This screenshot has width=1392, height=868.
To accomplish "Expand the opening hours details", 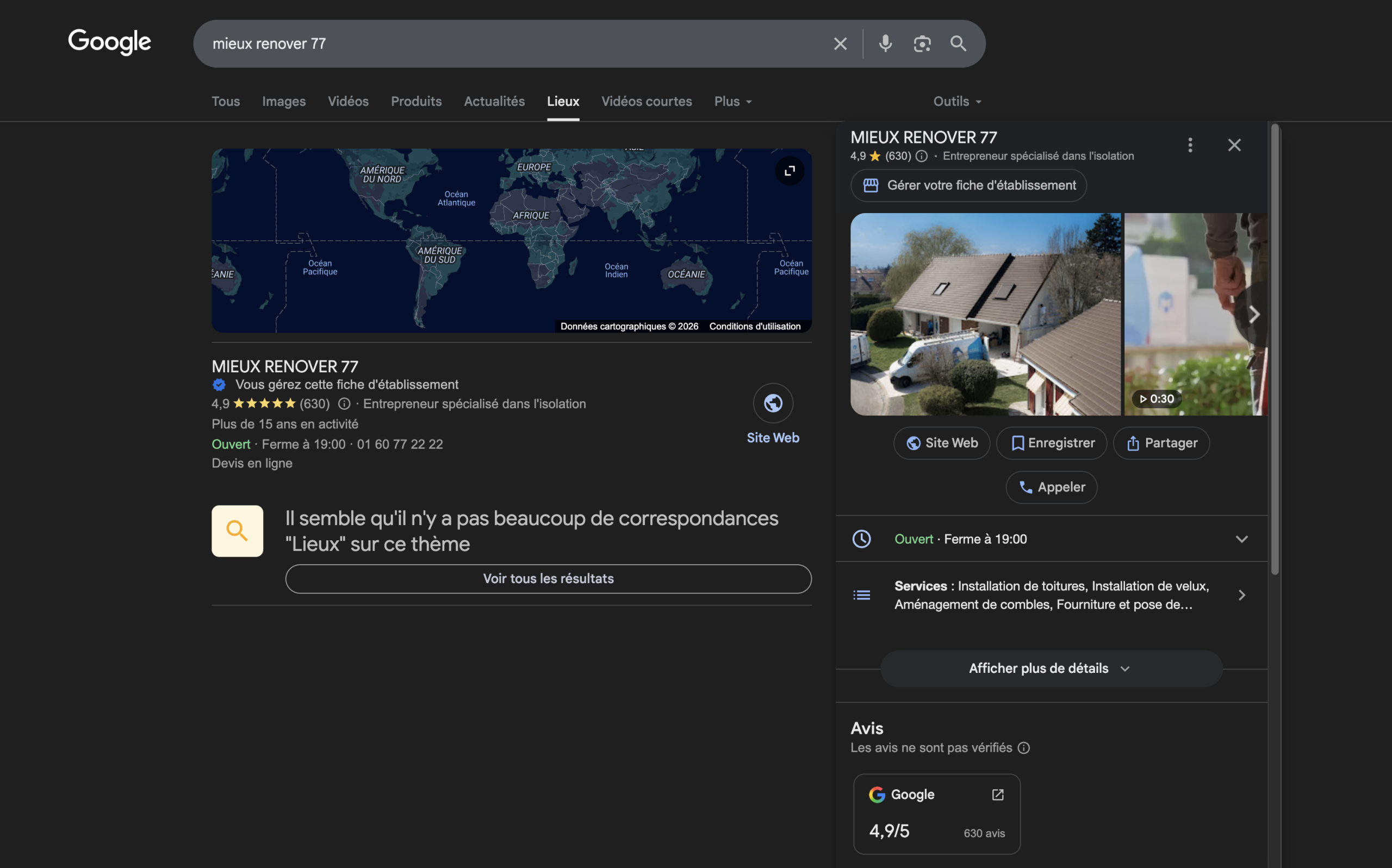I will pos(1242,539).
